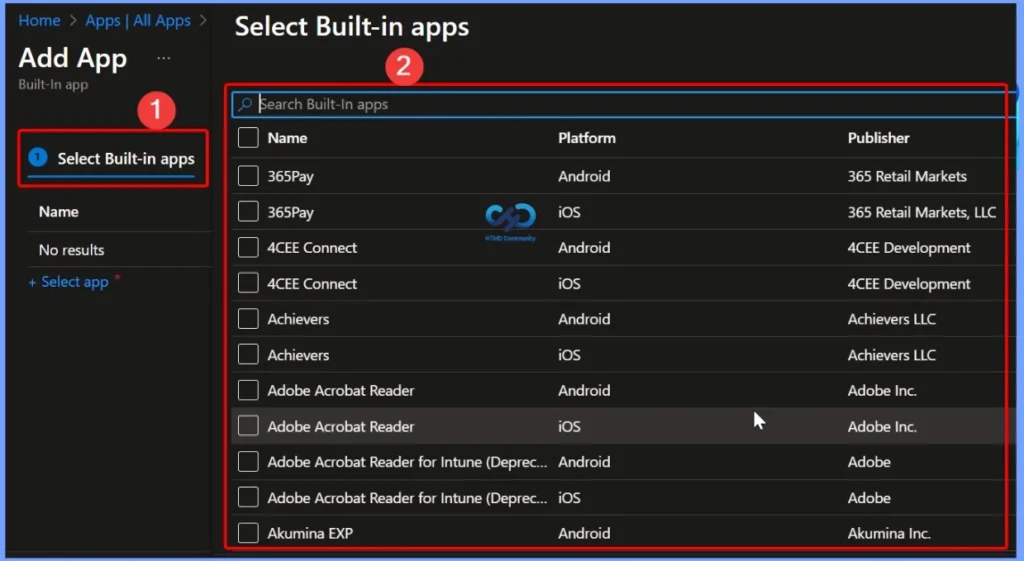The width and height of the screenshot is (1024, 561).
Task: Check the 4CEE Connect iOS checkbox
Action: pyautogui.click(x=248, y=283)
